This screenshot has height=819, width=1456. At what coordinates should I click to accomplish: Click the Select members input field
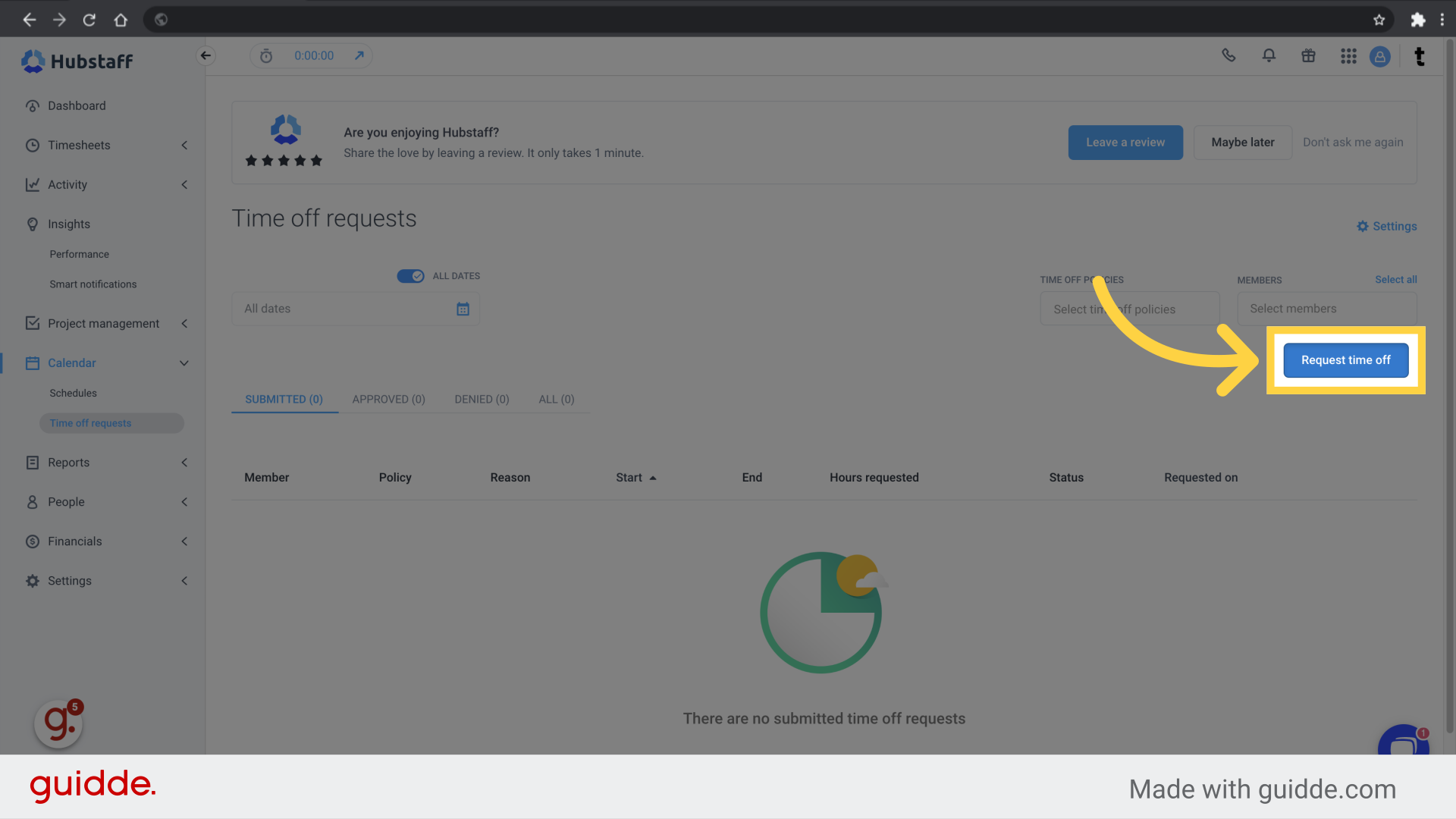tap(1326, 309)
